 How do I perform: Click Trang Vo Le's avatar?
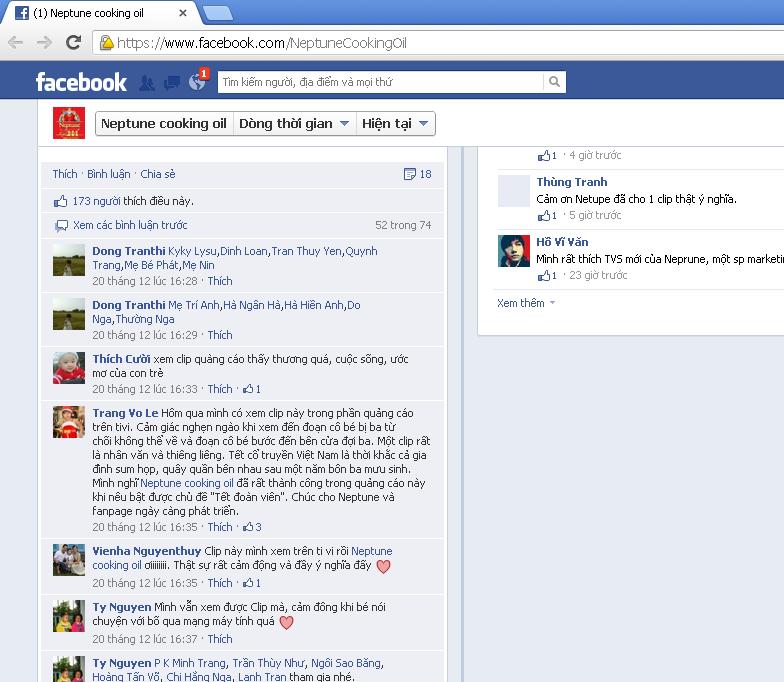[69, 422]
